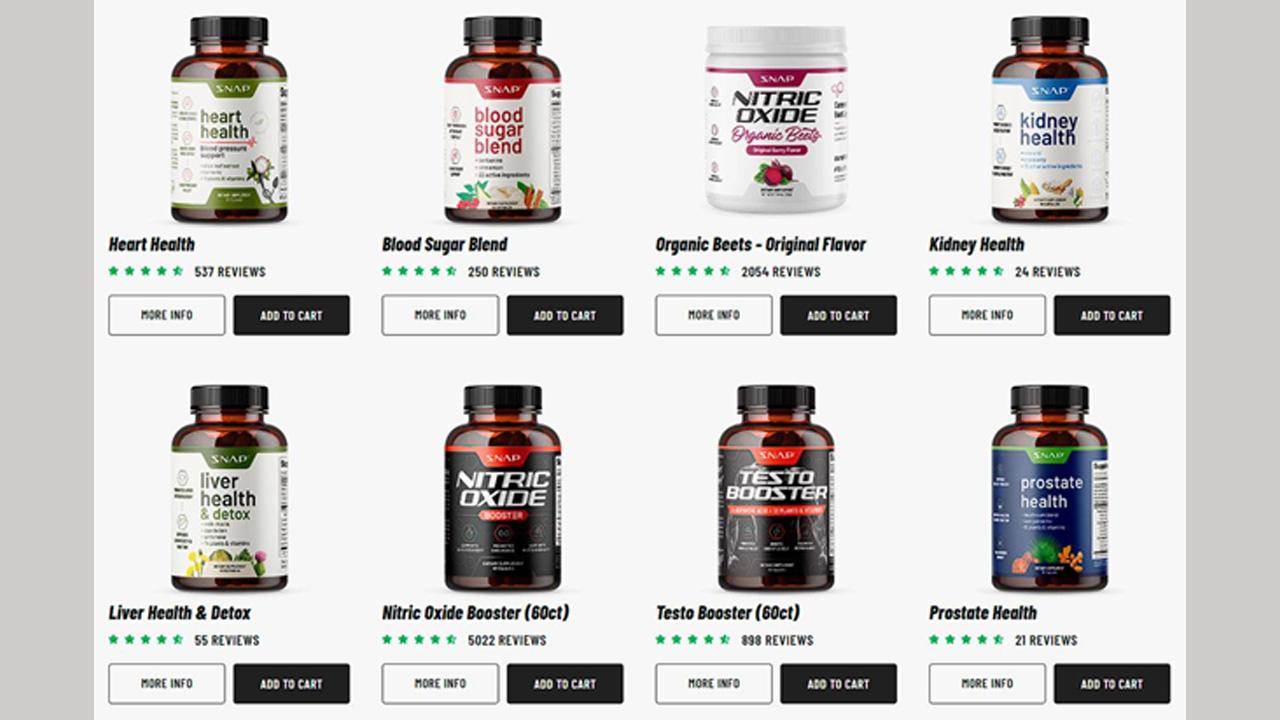
Task: Open more info for Testo Booster
Action: [x=714, y=684]
